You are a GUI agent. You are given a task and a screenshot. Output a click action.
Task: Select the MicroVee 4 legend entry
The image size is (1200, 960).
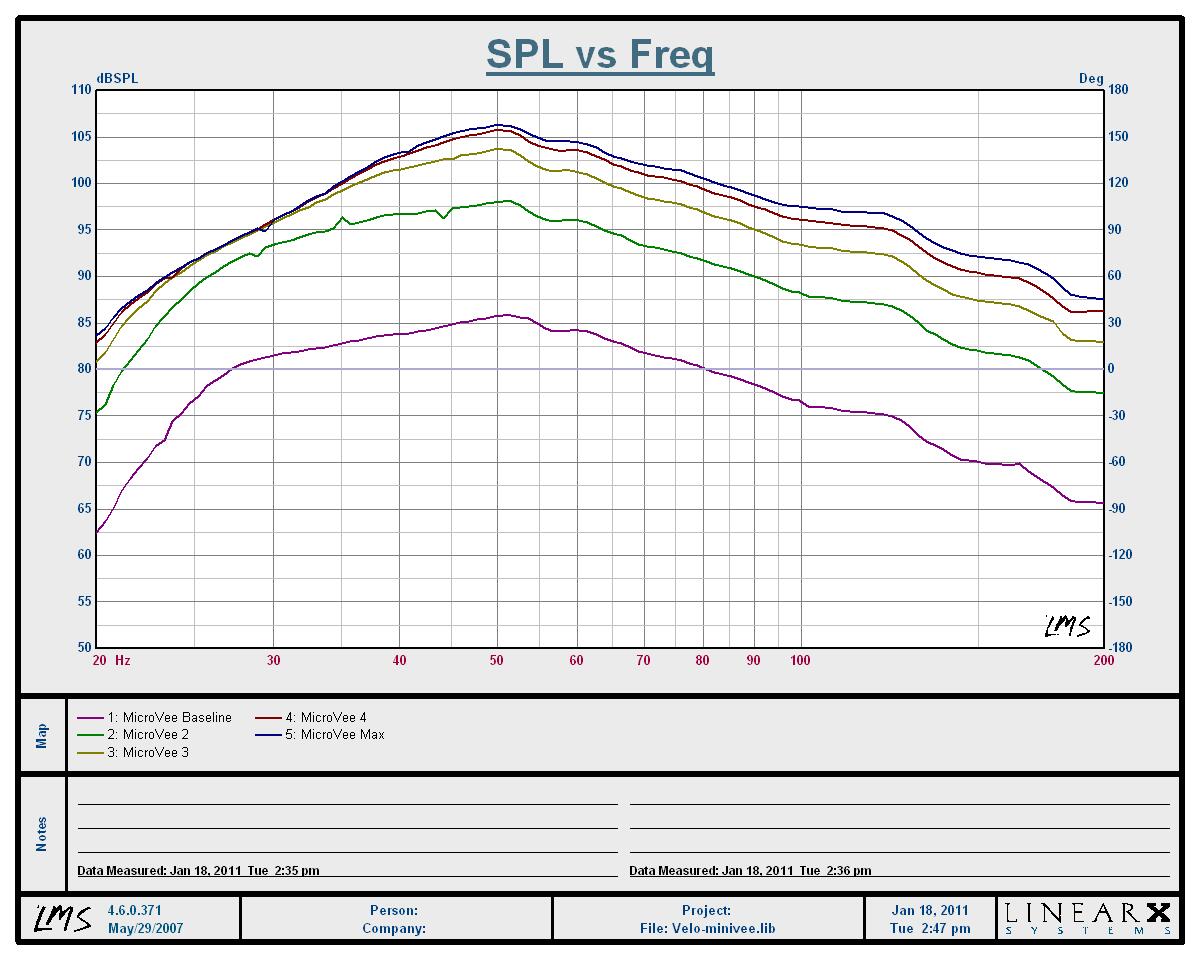click(326, 717)
